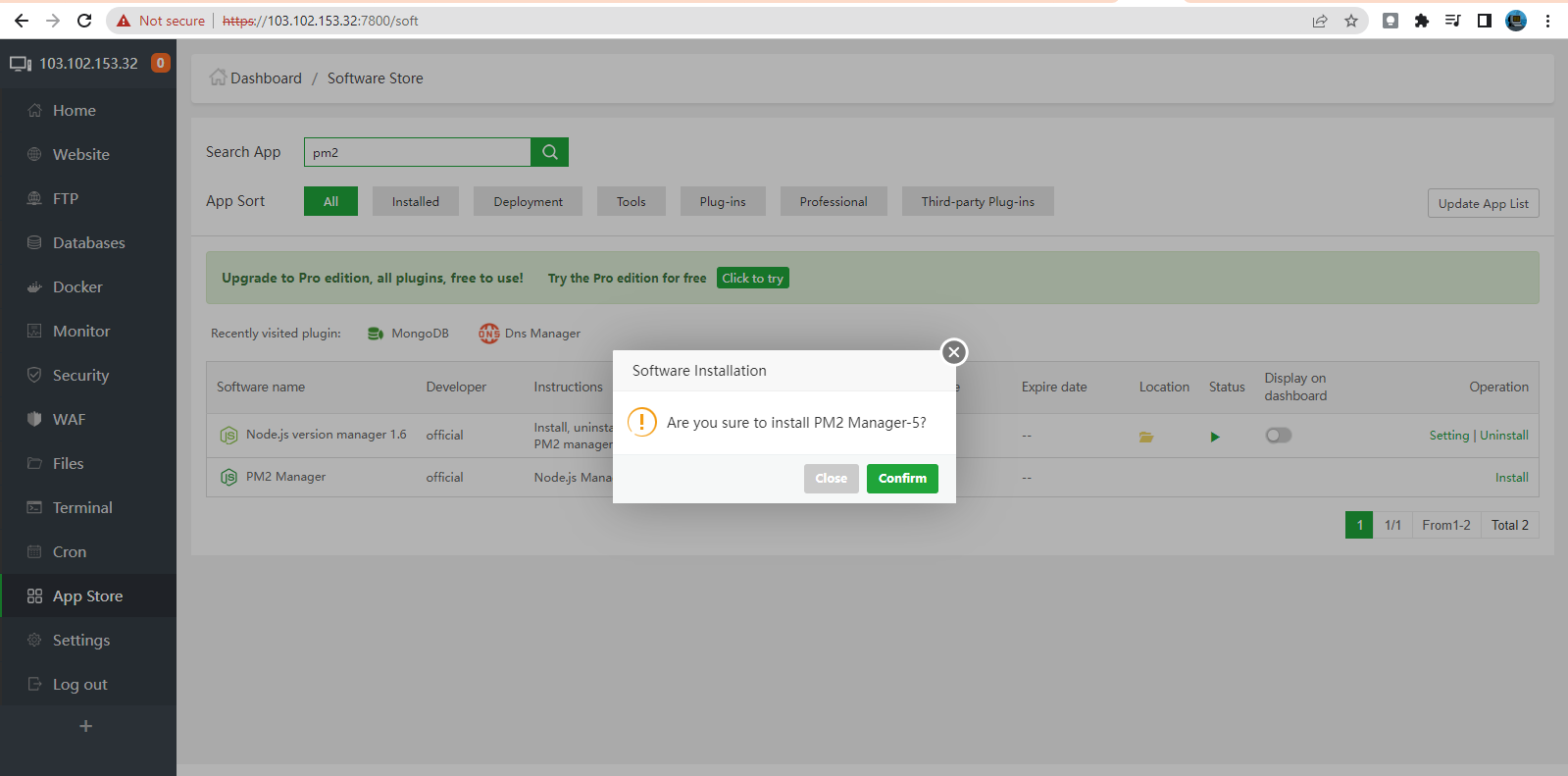Click the green play status icon
The width and height of the screenshot is (1568, 776).
point(1215,437)
